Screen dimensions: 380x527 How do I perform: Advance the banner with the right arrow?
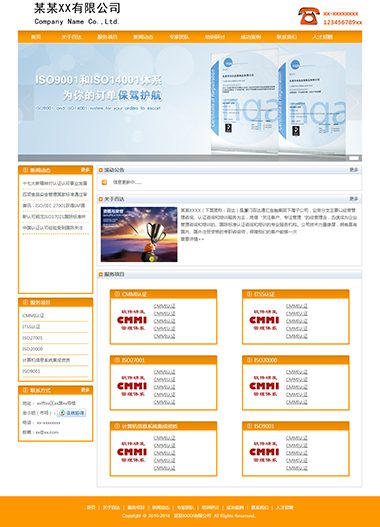coord(354,102)
